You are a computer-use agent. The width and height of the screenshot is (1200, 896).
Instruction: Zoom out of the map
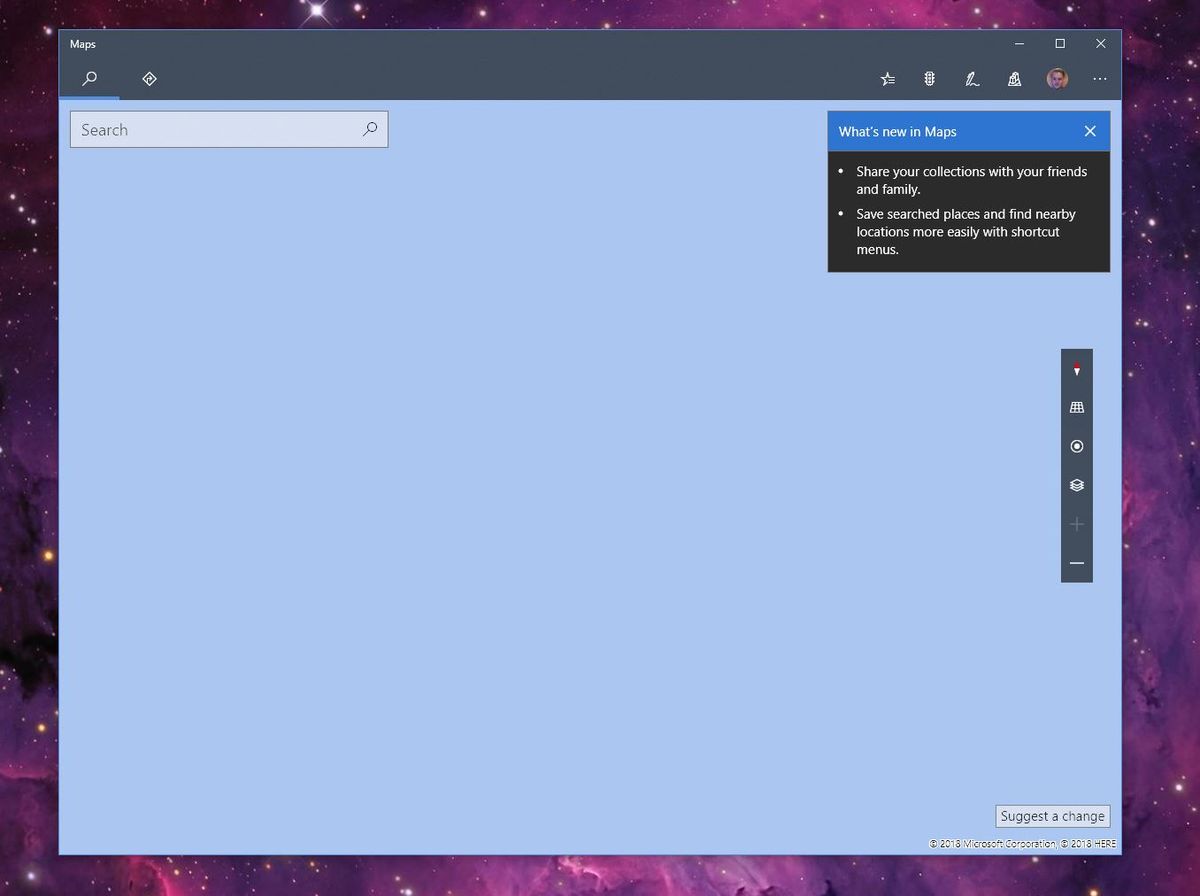(1076, 562)
